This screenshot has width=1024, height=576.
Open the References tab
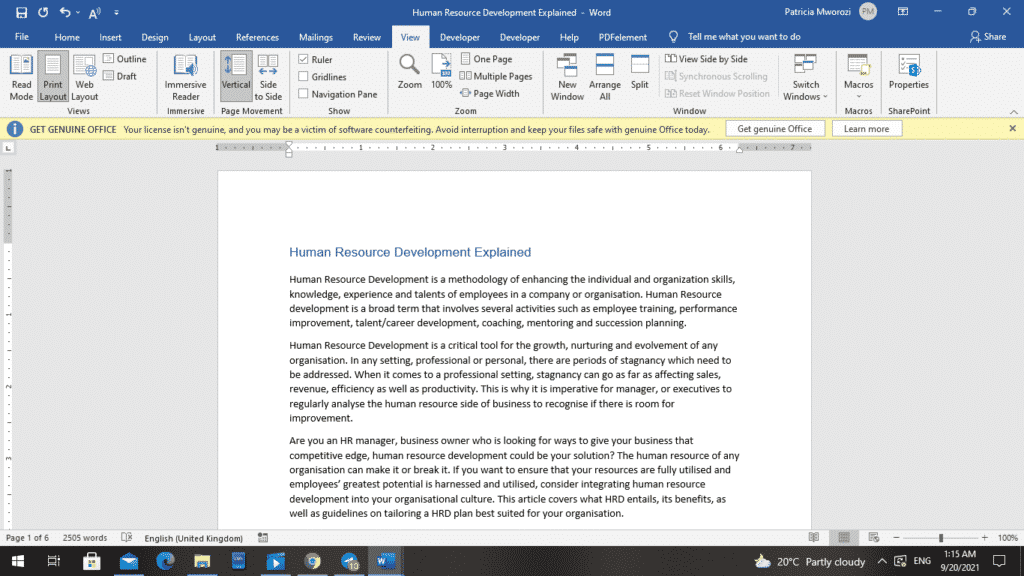(x=257, y=37)
